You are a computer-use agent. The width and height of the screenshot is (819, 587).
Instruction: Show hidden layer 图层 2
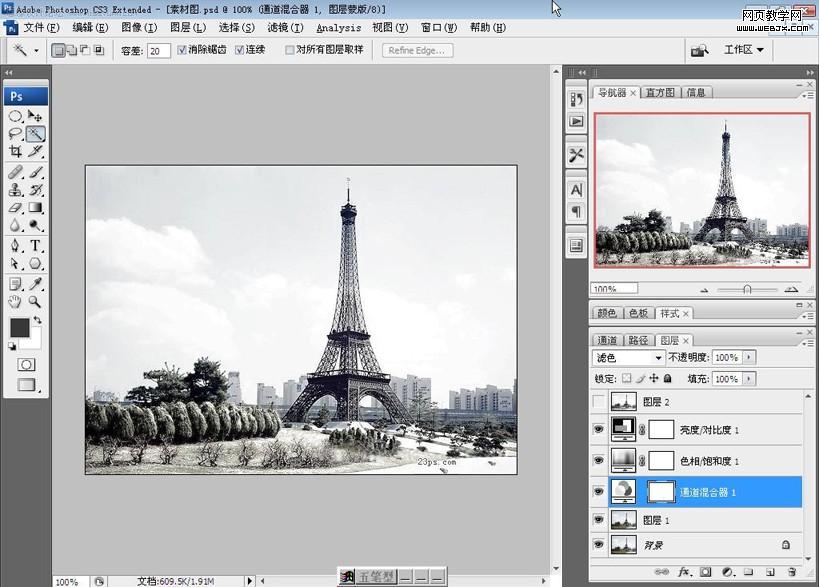tap(599, 402)
